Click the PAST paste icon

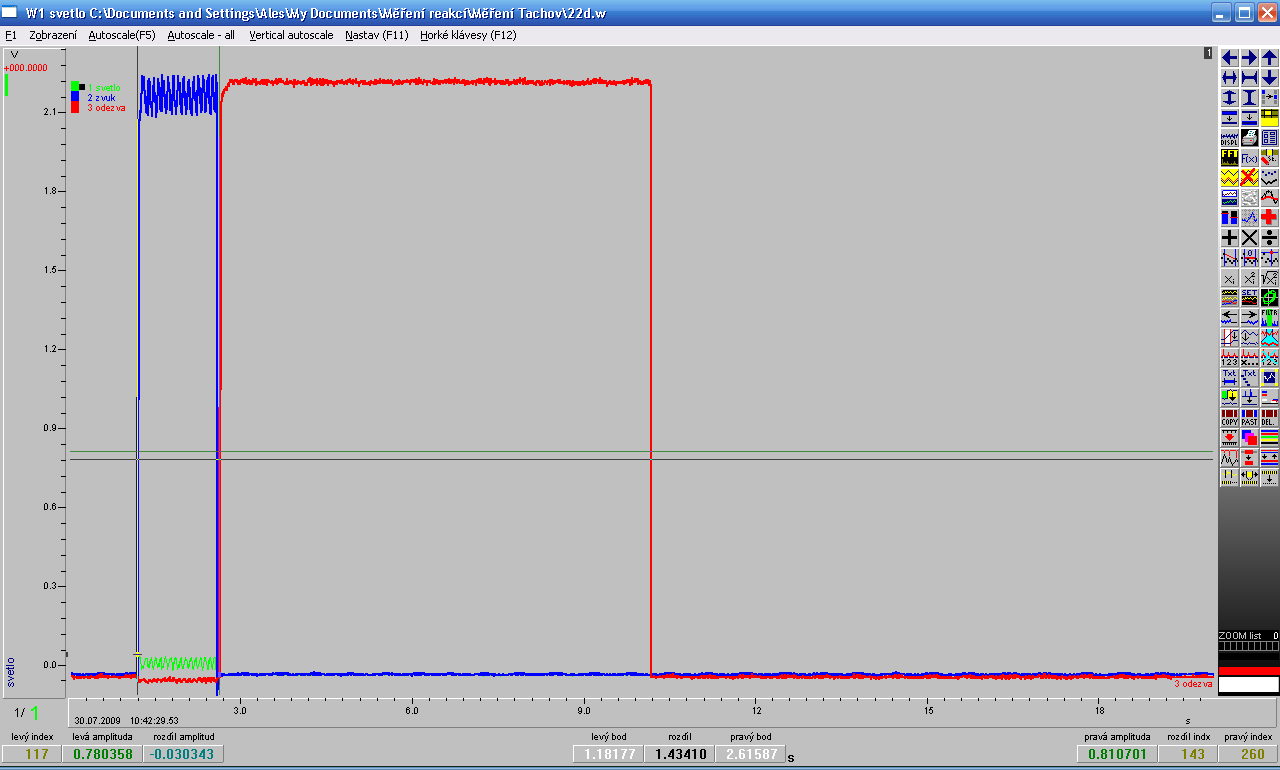coord(1249,417)
